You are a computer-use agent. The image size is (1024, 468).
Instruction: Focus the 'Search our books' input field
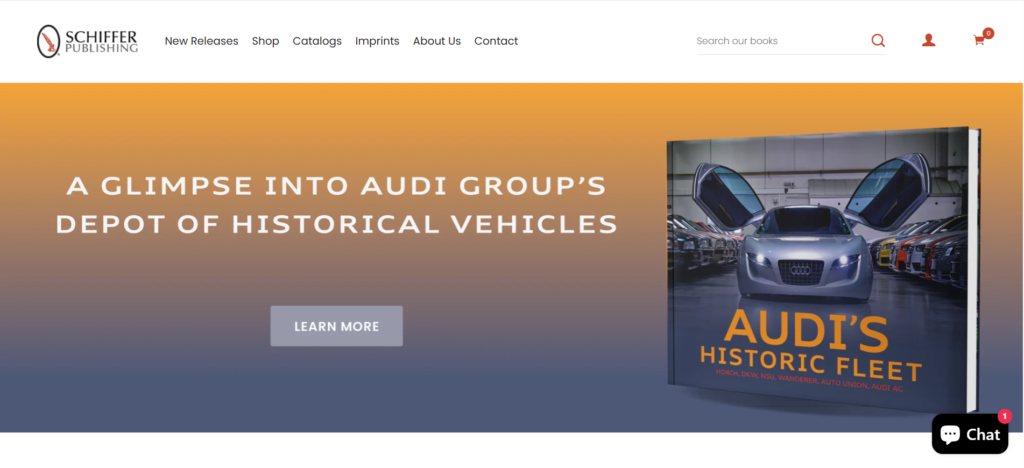point(780,41)
